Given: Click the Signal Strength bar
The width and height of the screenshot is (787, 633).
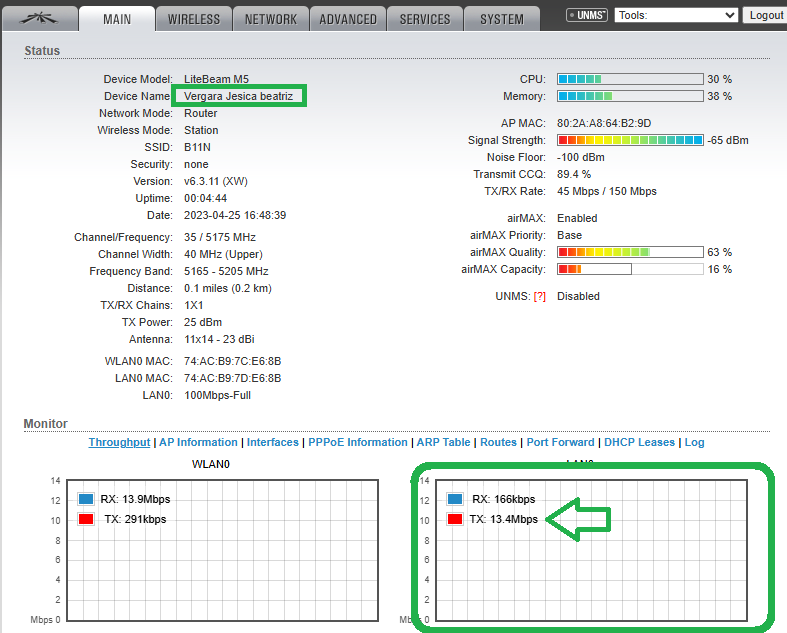Looking at the screenshot, I should [x=630, y=140].
